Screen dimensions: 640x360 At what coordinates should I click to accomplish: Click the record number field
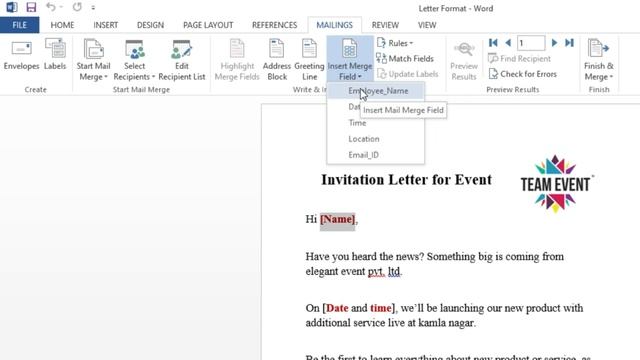531,43
